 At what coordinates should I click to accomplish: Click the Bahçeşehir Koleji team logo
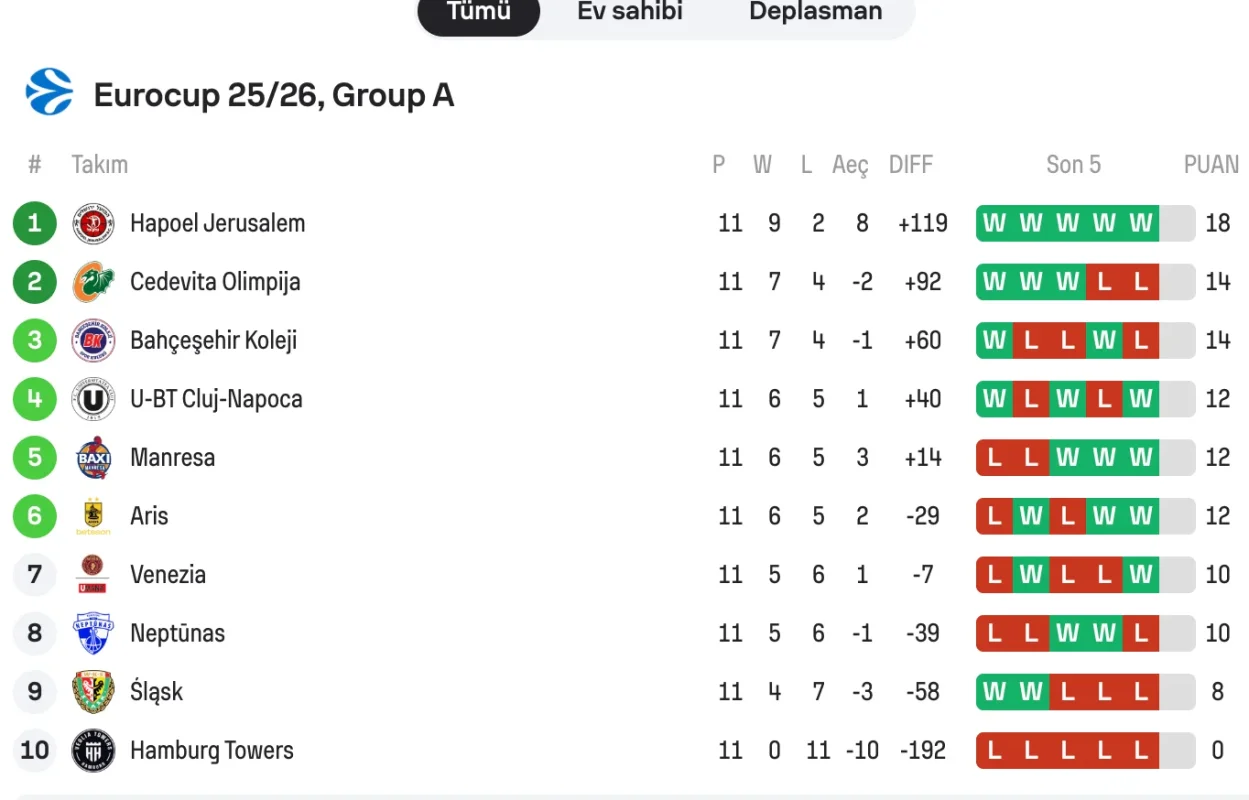(x=93, y=340)
